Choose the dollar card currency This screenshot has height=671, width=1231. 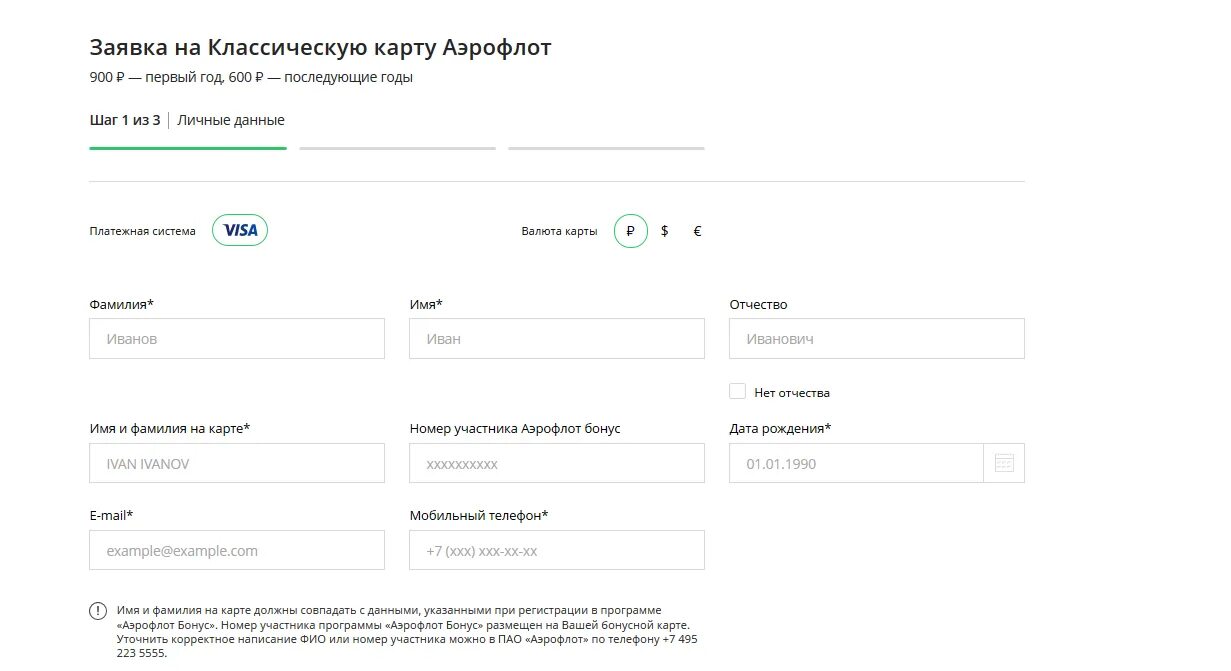point(665,231)
